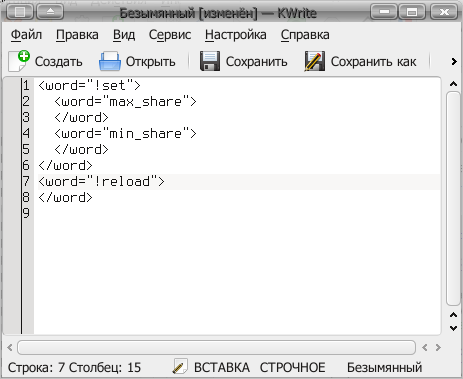
Task: Click the shade window arrow in title bar
Action: coord(50,12)
